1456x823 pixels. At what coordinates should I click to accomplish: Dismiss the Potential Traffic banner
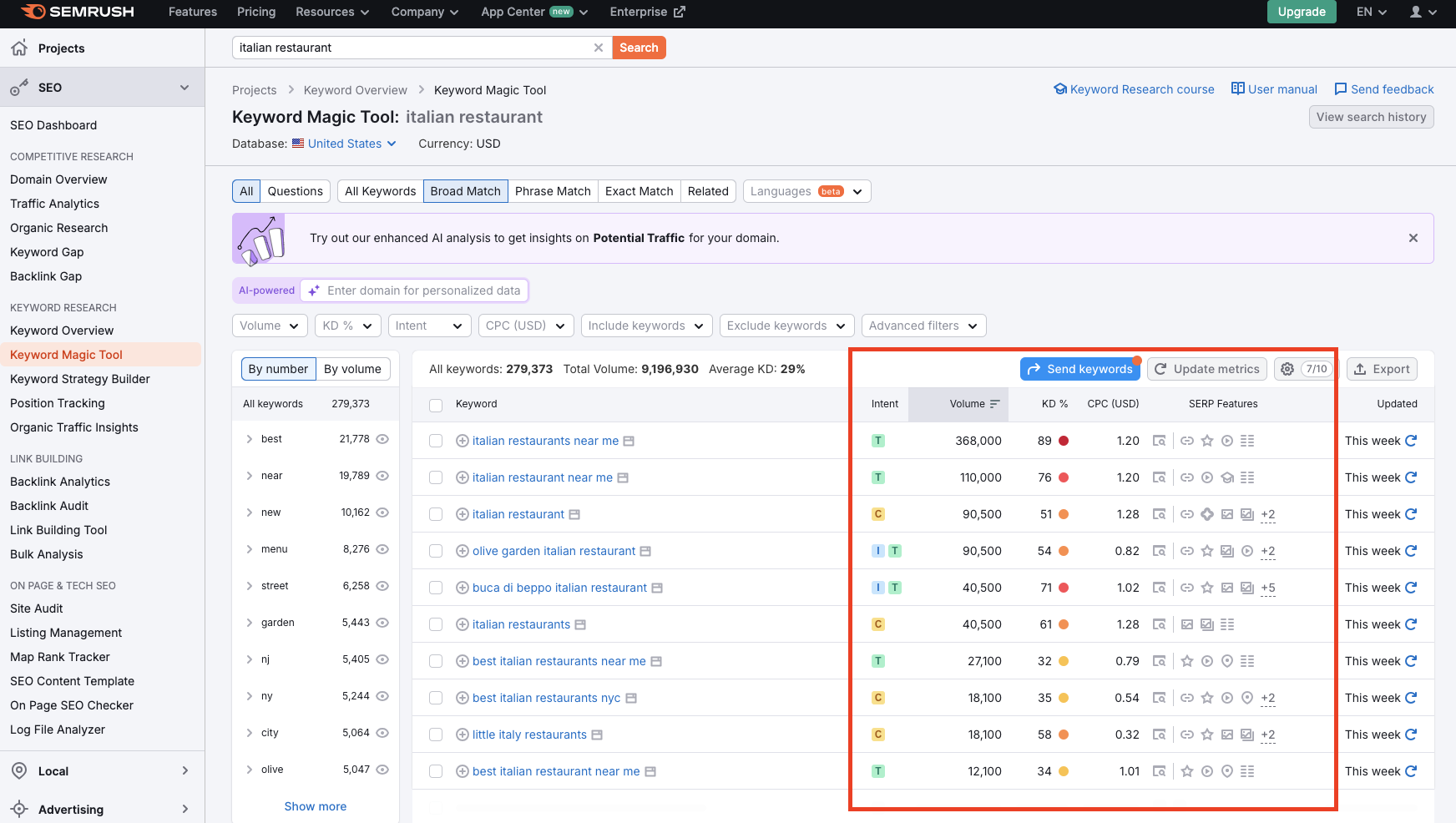tap(1413, 238)
